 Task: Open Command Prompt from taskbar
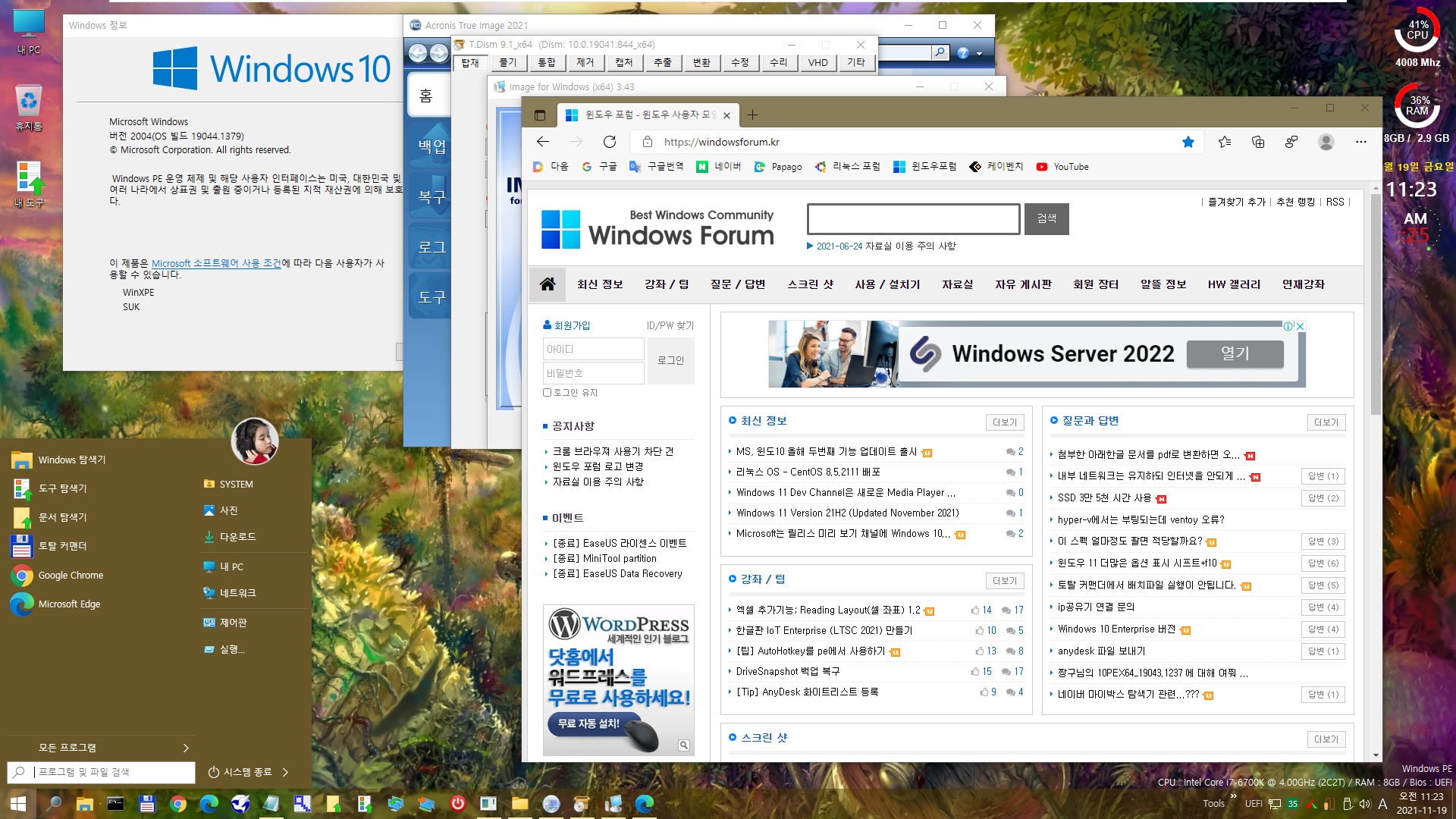coord(115,804)
